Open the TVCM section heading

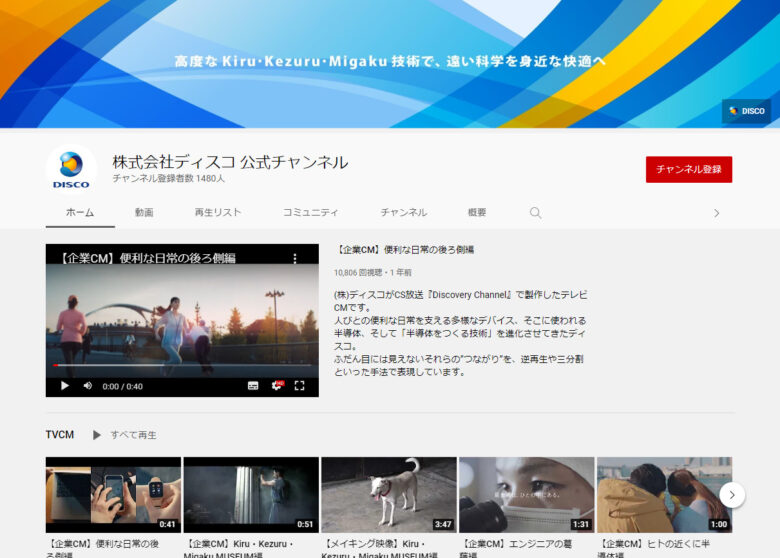click(60, 435)
